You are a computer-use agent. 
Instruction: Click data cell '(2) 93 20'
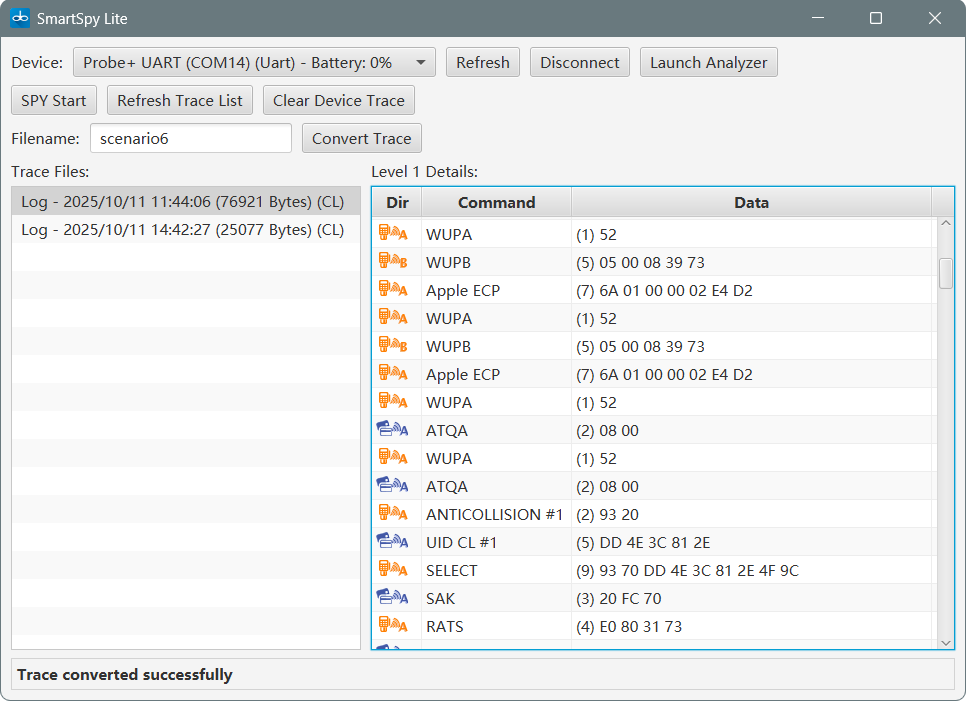pyautogui.click(x=751, y=514)
